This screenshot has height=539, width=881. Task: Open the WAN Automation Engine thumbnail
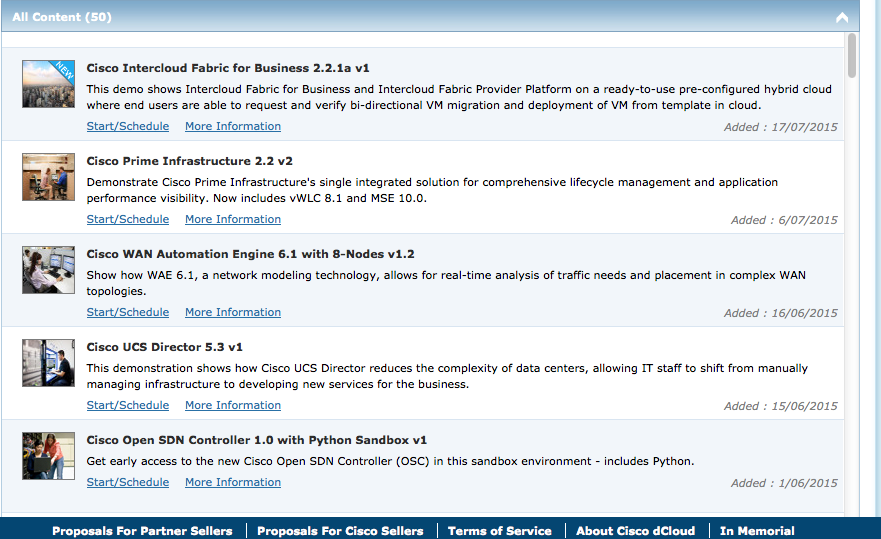click(48, 270)
